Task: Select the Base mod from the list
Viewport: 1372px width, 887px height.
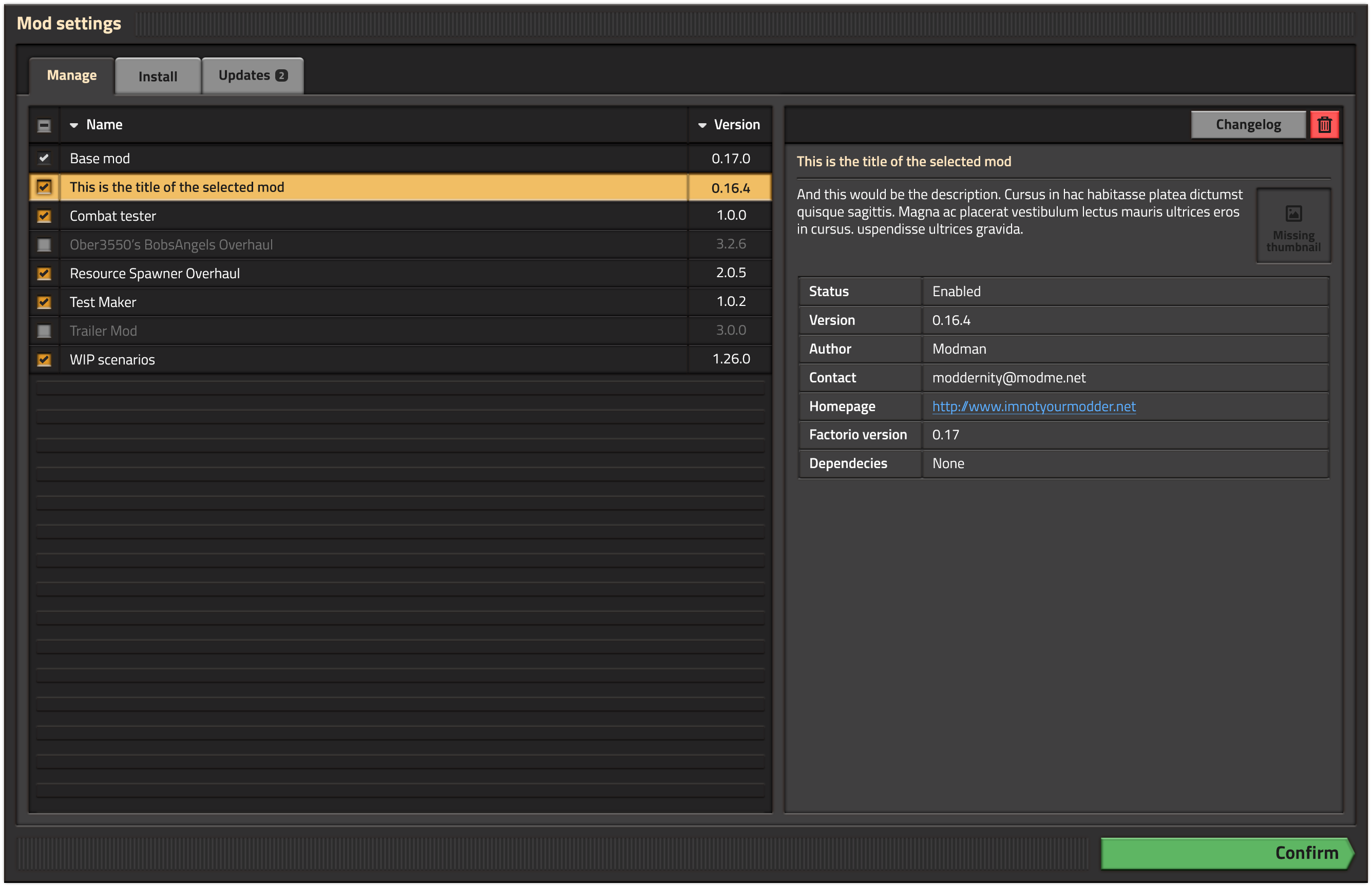Action: [x=400, y=158]
